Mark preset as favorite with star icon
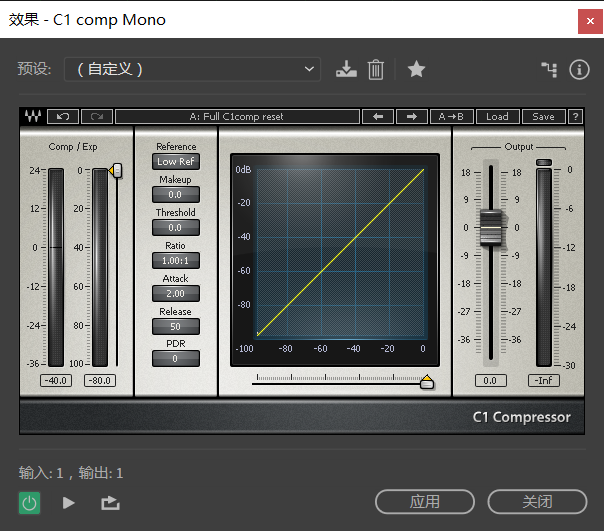This screenshot has height=531, width=604. pos(416,69)
